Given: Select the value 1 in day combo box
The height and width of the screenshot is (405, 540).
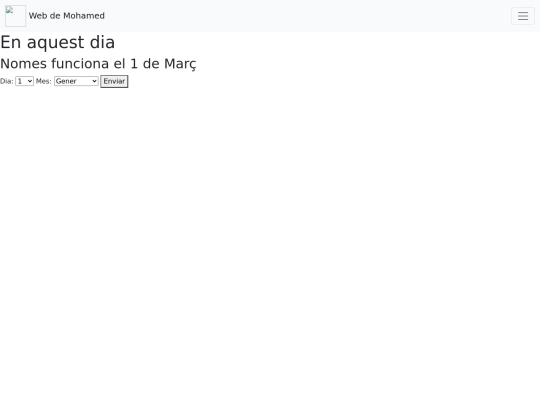Looking at the screenshot, I should point(20,81).
